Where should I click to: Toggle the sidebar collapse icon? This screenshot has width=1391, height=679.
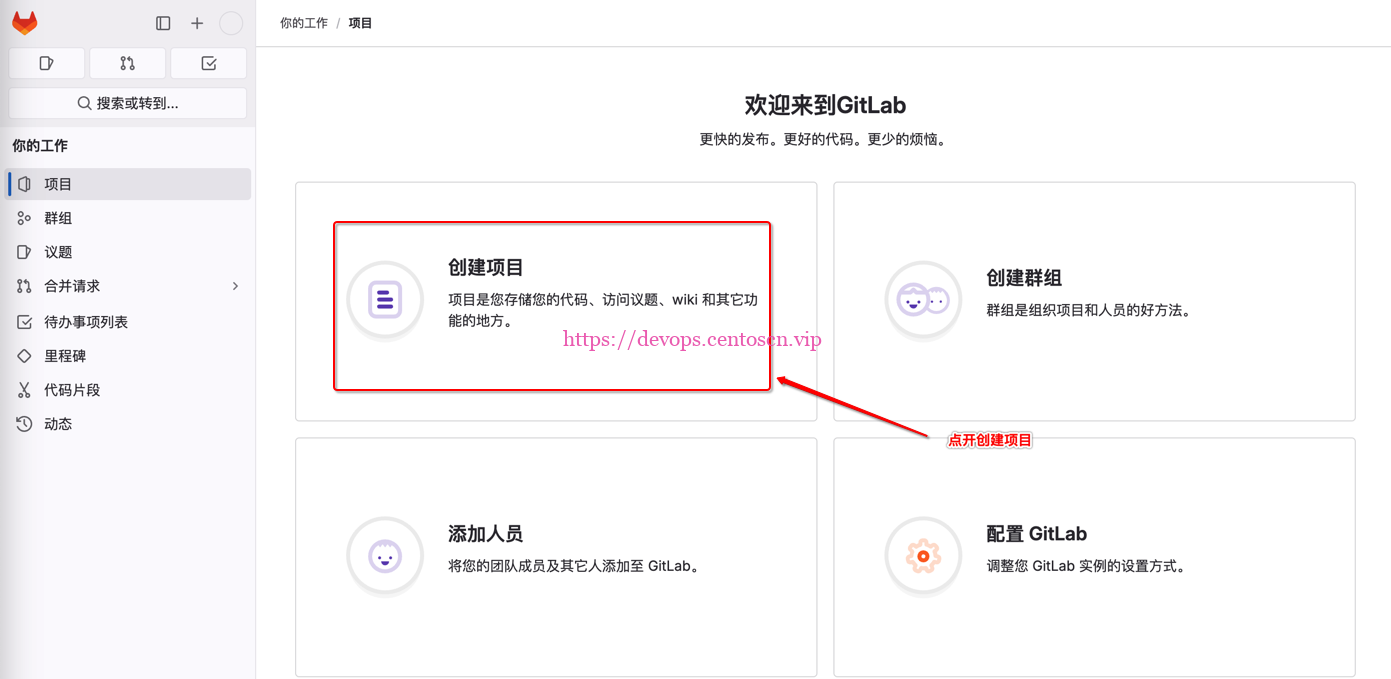pos(163,23)
